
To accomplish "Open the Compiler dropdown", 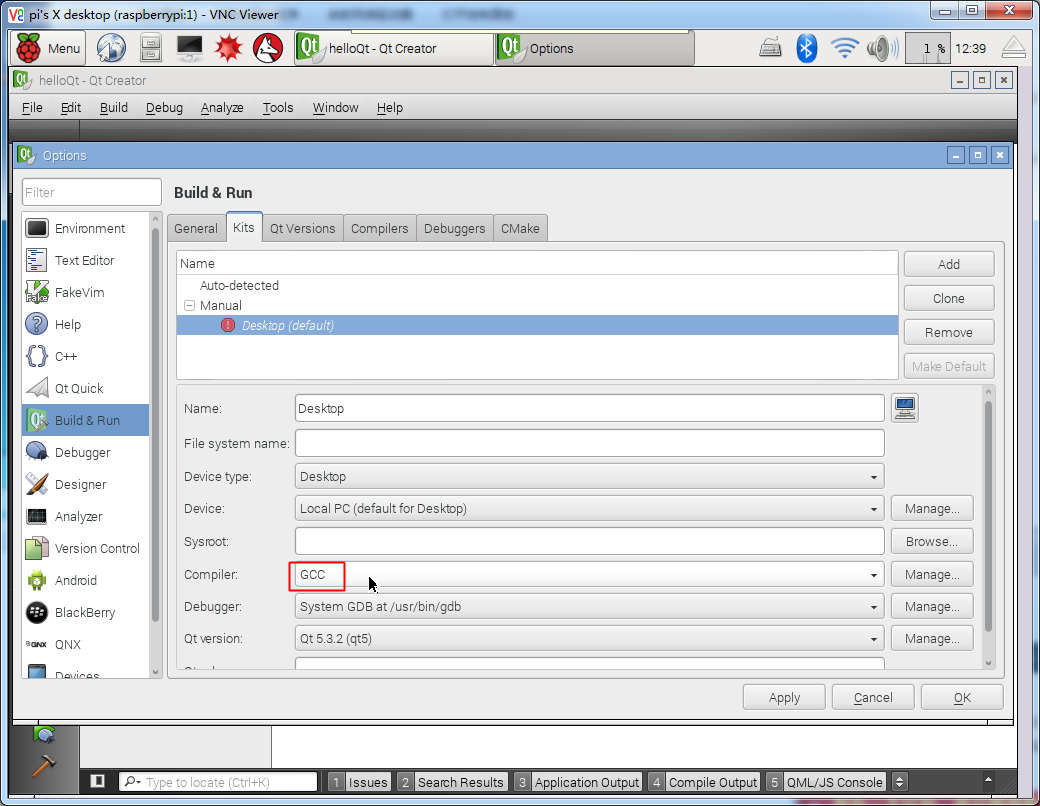I will pyautogui.click(x=590, y=574).
